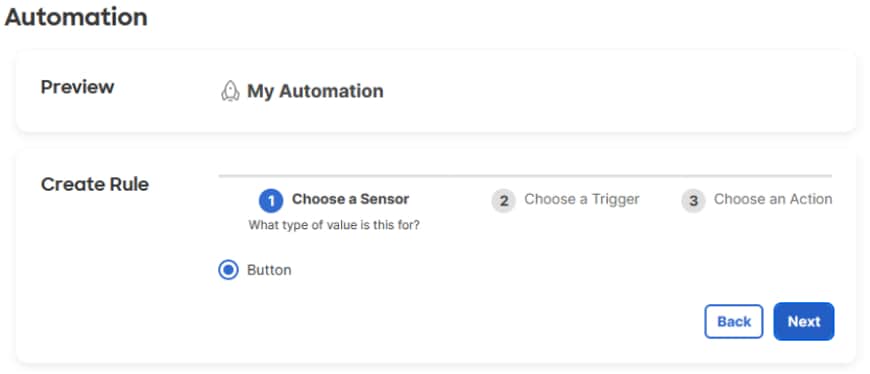
Task: Click empty area of the Preview card
Action: [610, 92]
